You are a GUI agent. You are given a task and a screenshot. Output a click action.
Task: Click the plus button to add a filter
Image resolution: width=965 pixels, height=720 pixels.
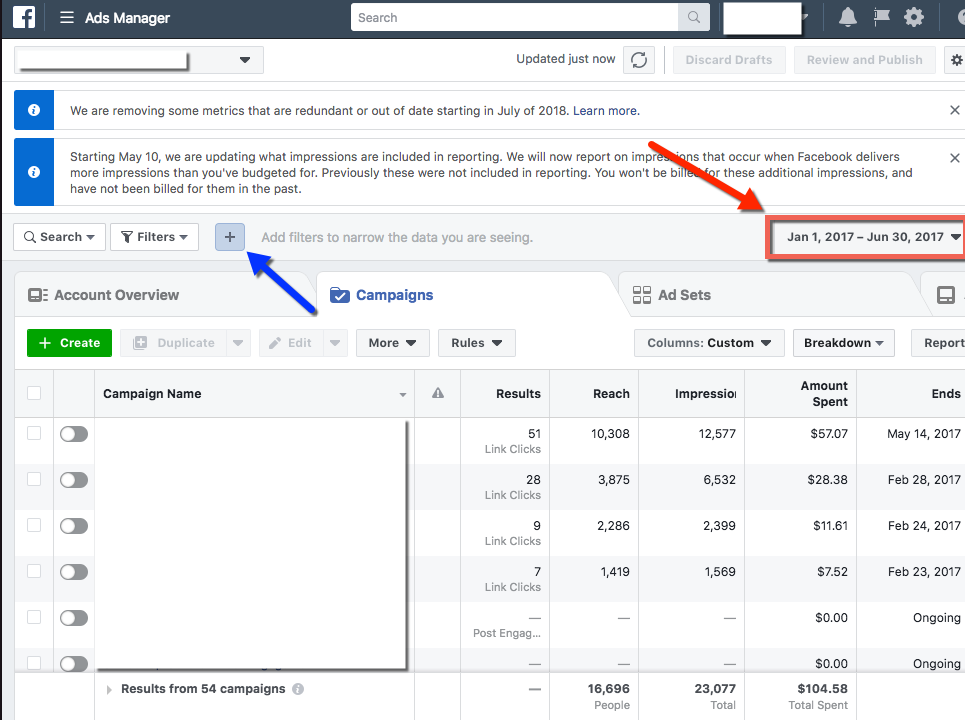tap(230, 237)
